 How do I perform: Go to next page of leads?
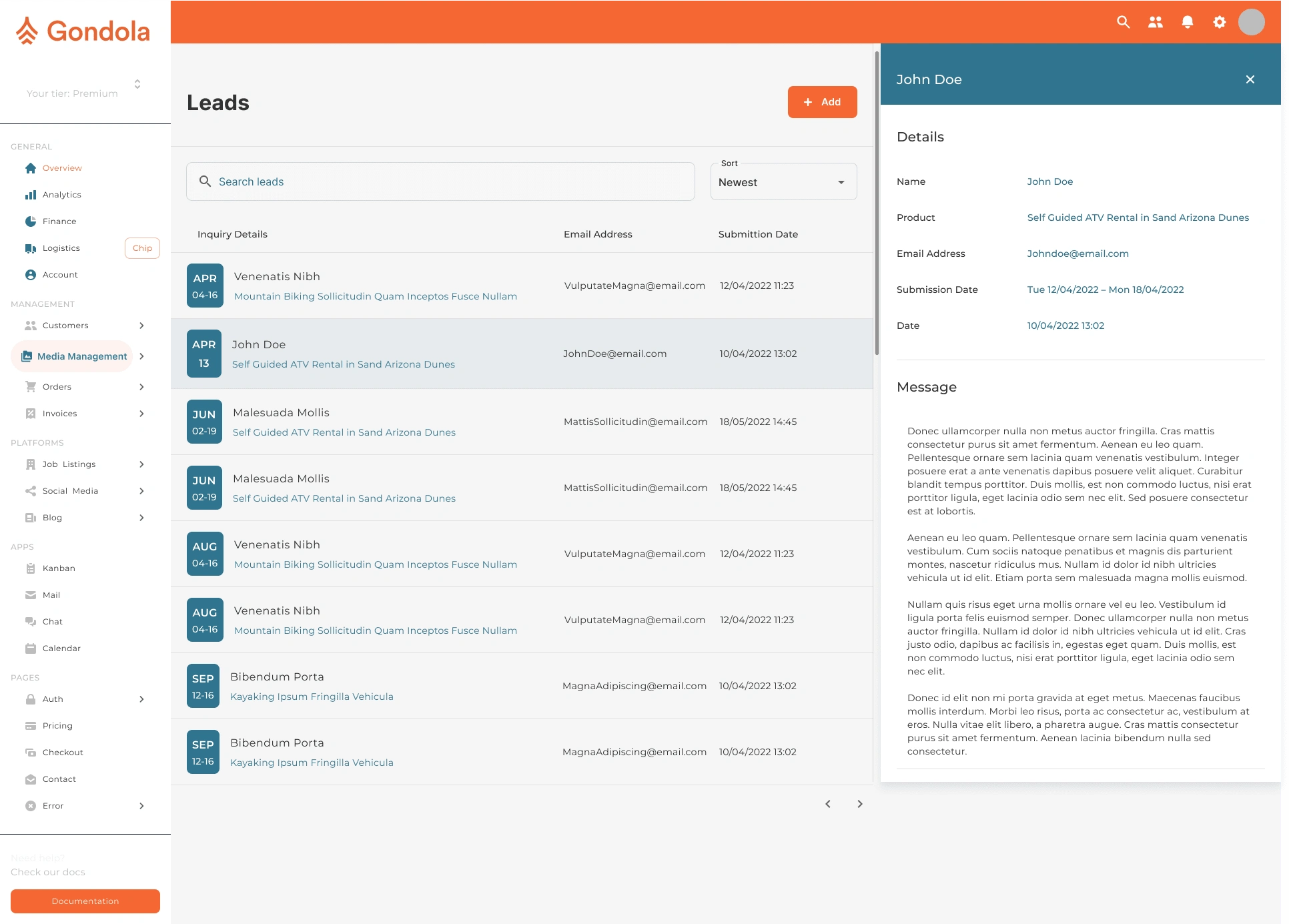tap(860, 804)
